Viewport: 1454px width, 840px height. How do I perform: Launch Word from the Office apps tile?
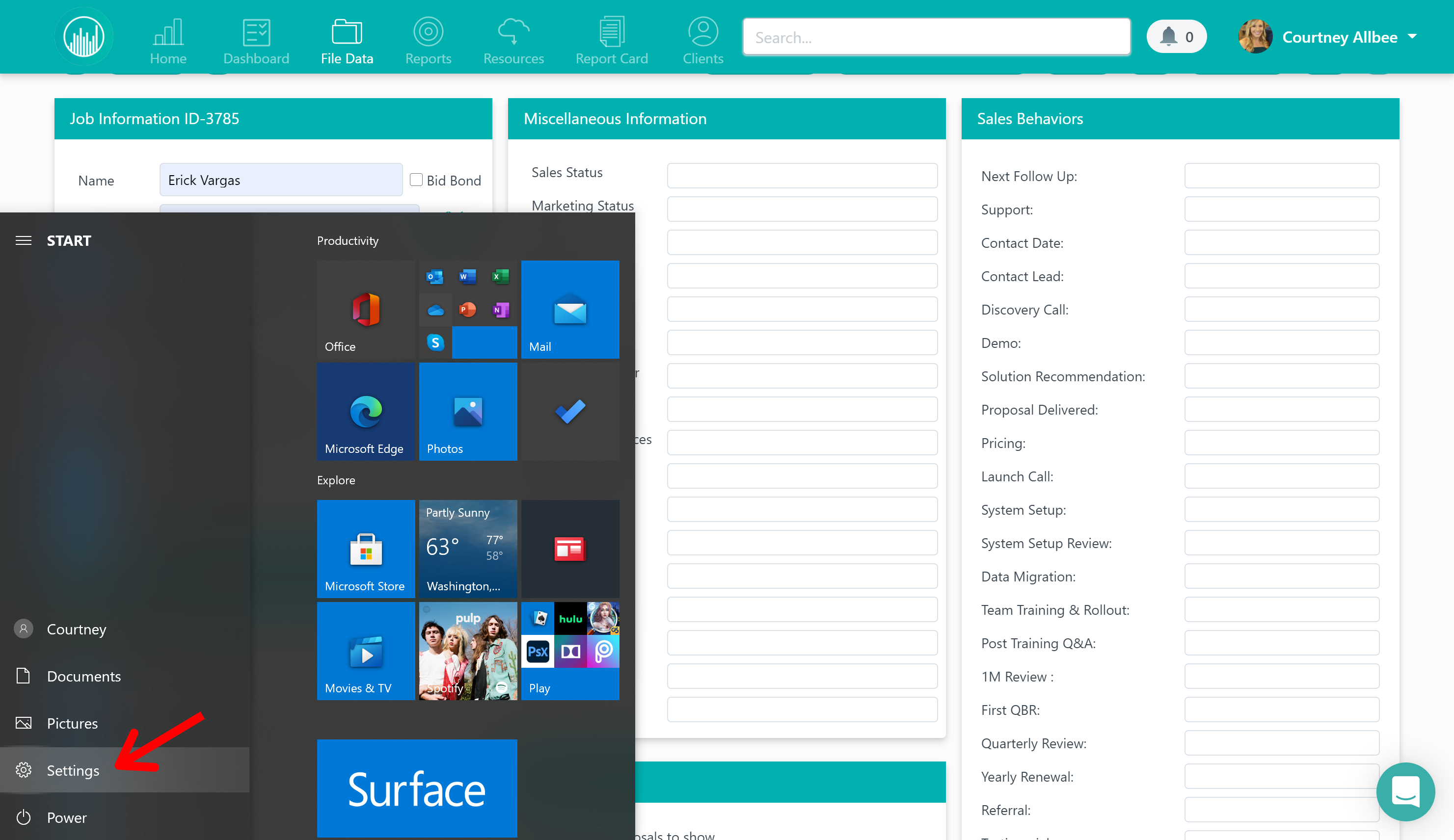[x=467, y=277]
